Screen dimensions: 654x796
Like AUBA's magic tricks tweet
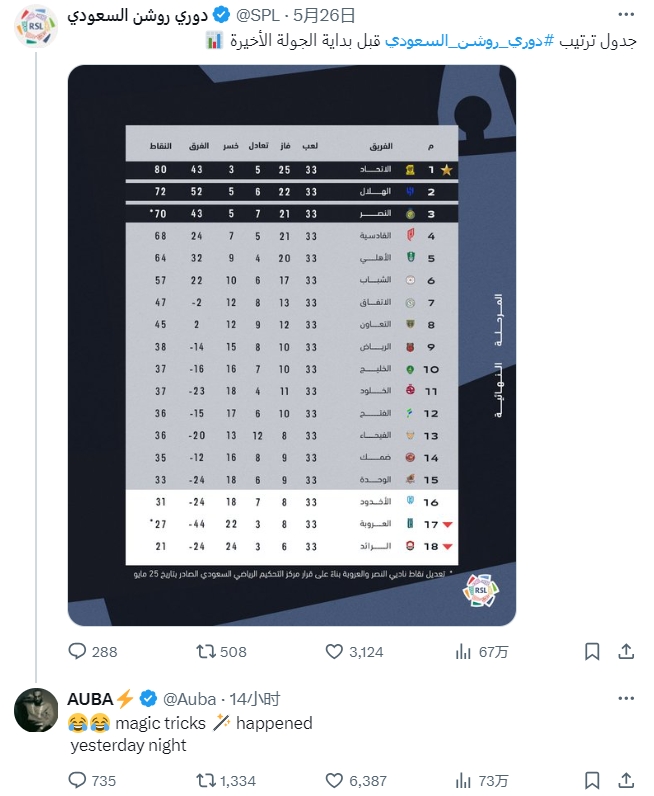pos(336,780)
